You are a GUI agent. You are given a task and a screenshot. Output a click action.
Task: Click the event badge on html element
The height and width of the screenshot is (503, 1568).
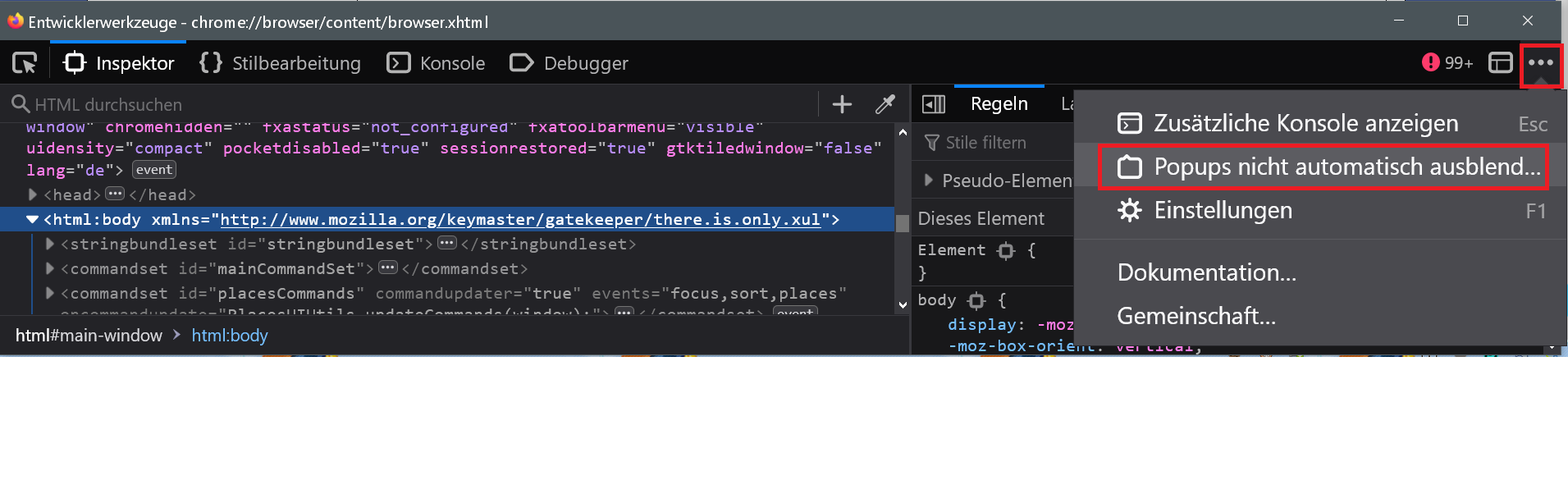(154, 170)
